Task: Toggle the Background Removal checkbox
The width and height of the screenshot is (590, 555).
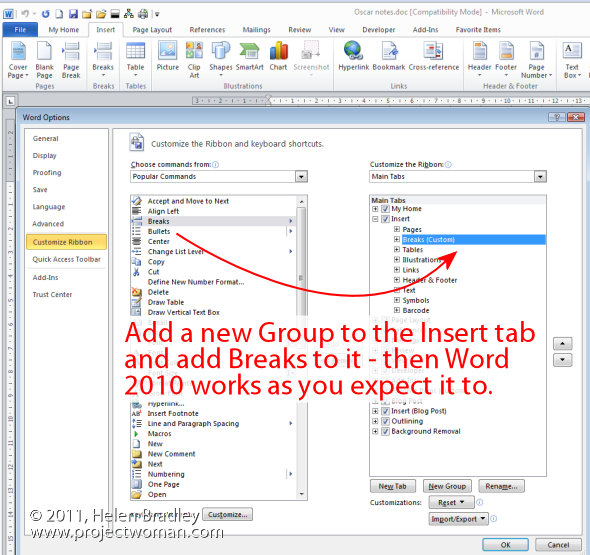Action: click(x=385, y=431)
